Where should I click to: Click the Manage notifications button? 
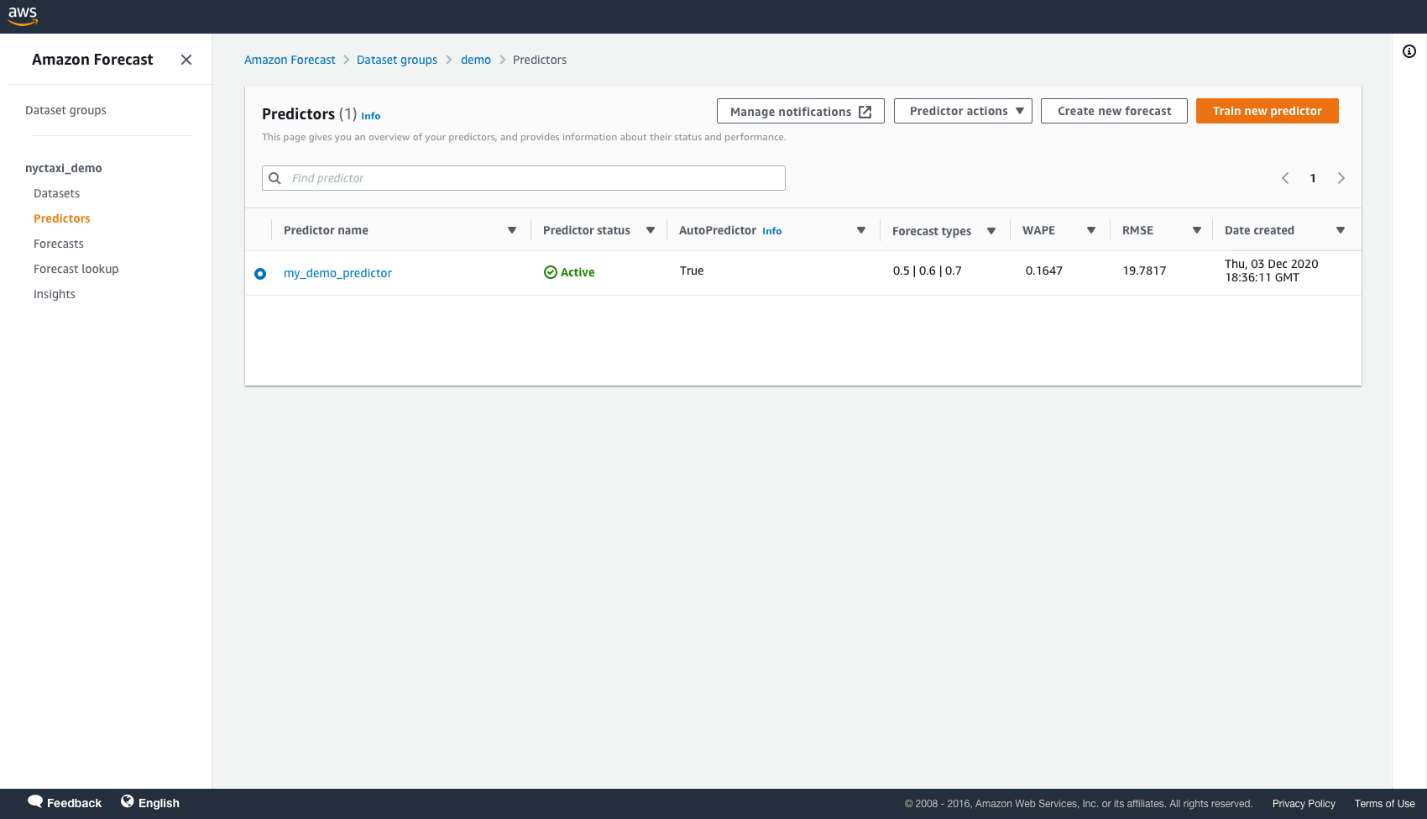800,111
